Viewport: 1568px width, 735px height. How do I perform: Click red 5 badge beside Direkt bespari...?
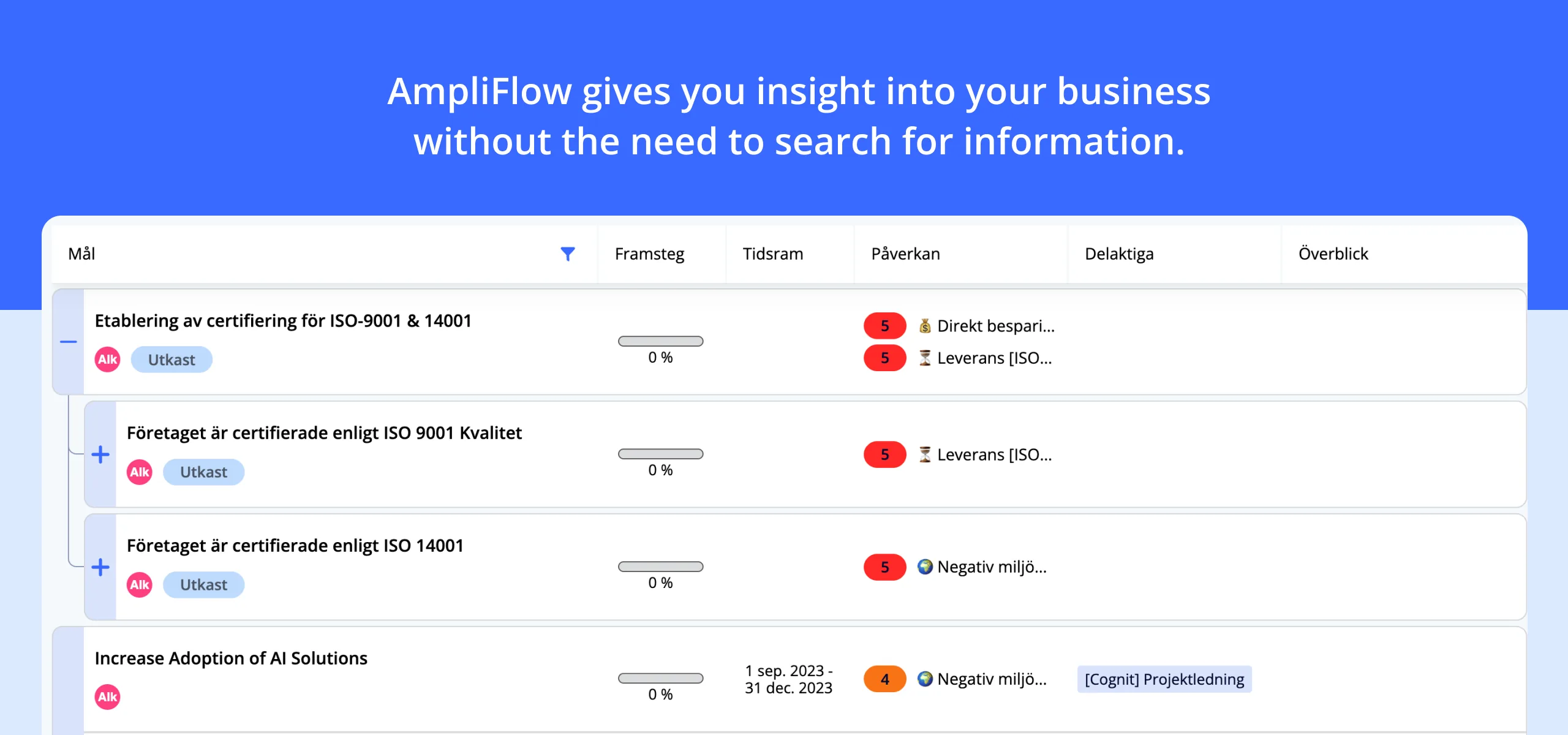[x=884, y=326]
